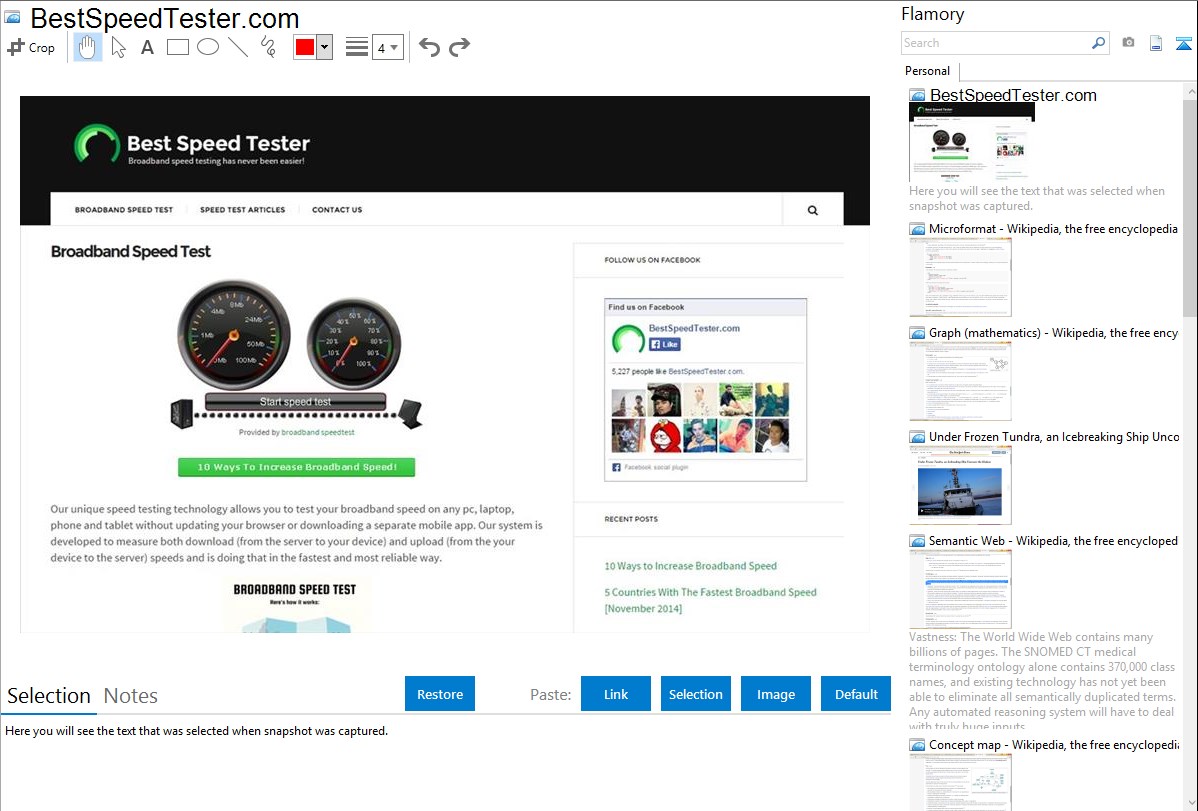Select the Crop tool
The height and width of the screenshot is (811, 1198).
31,47
